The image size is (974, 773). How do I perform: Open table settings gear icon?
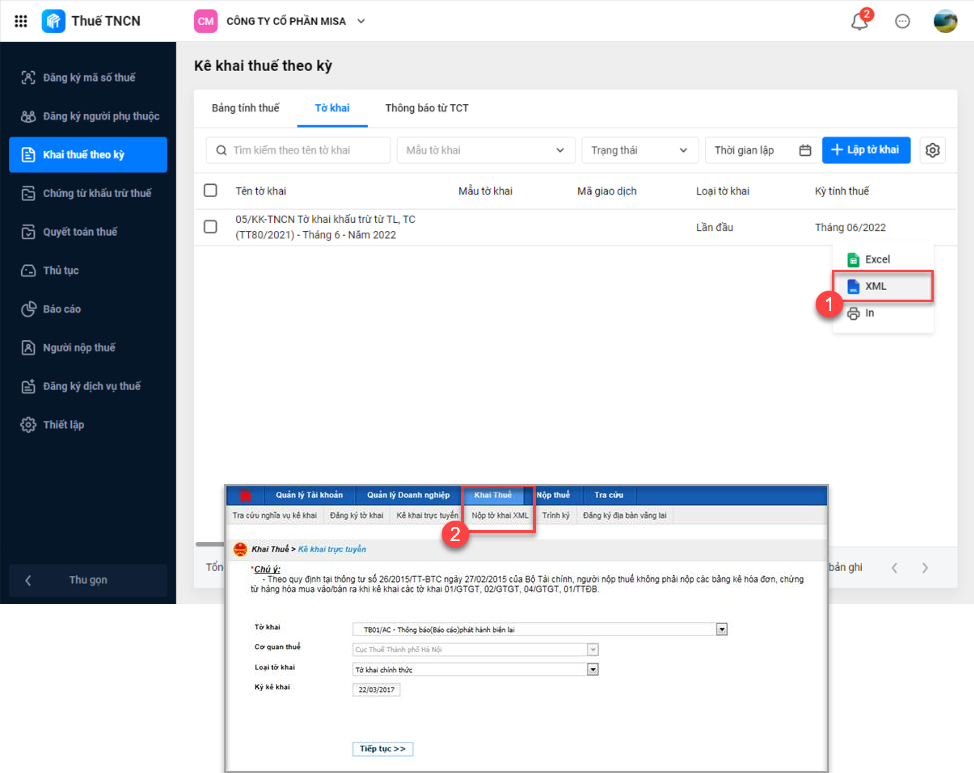932,150
